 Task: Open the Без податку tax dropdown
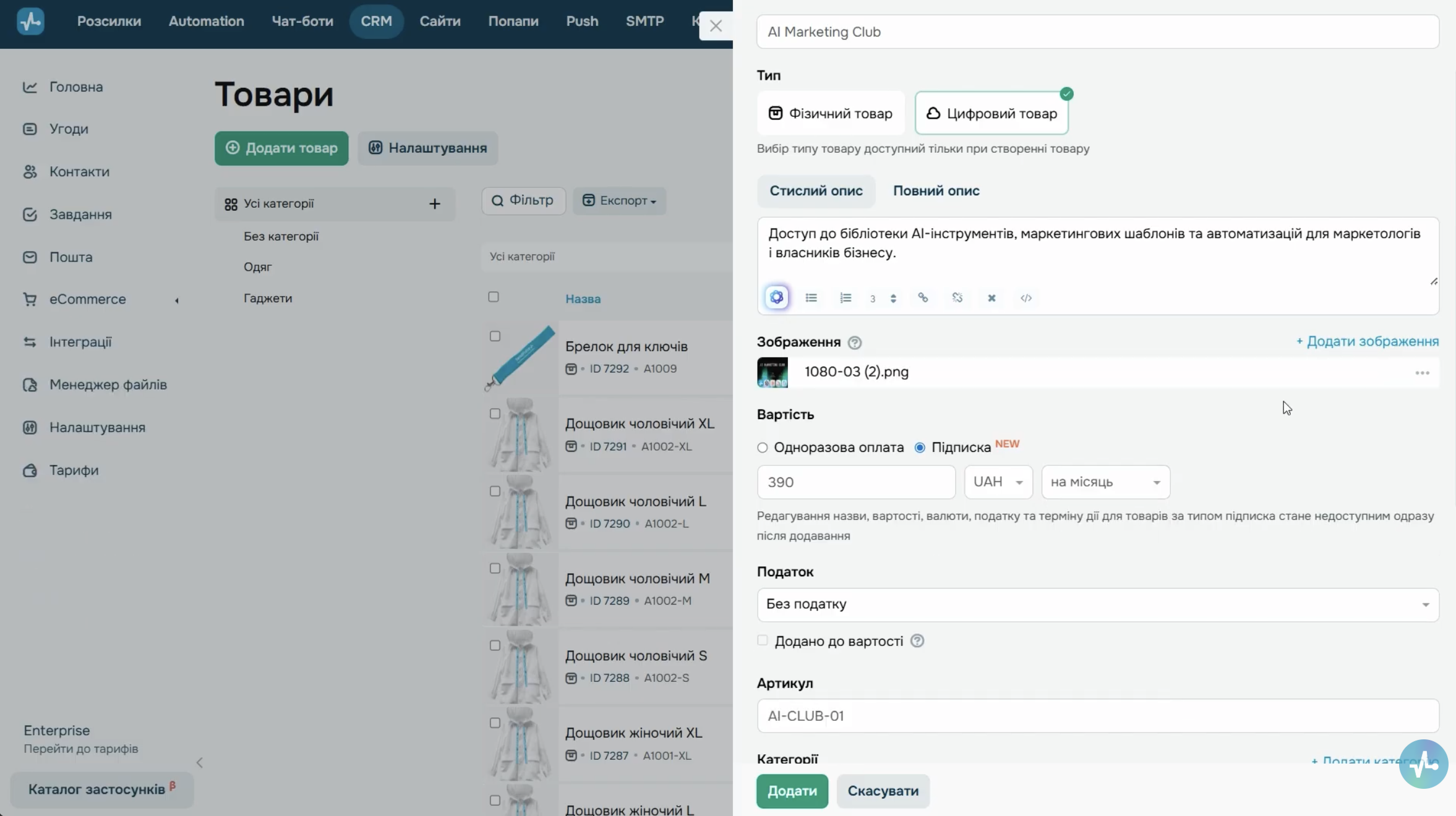pos(1098,605)
